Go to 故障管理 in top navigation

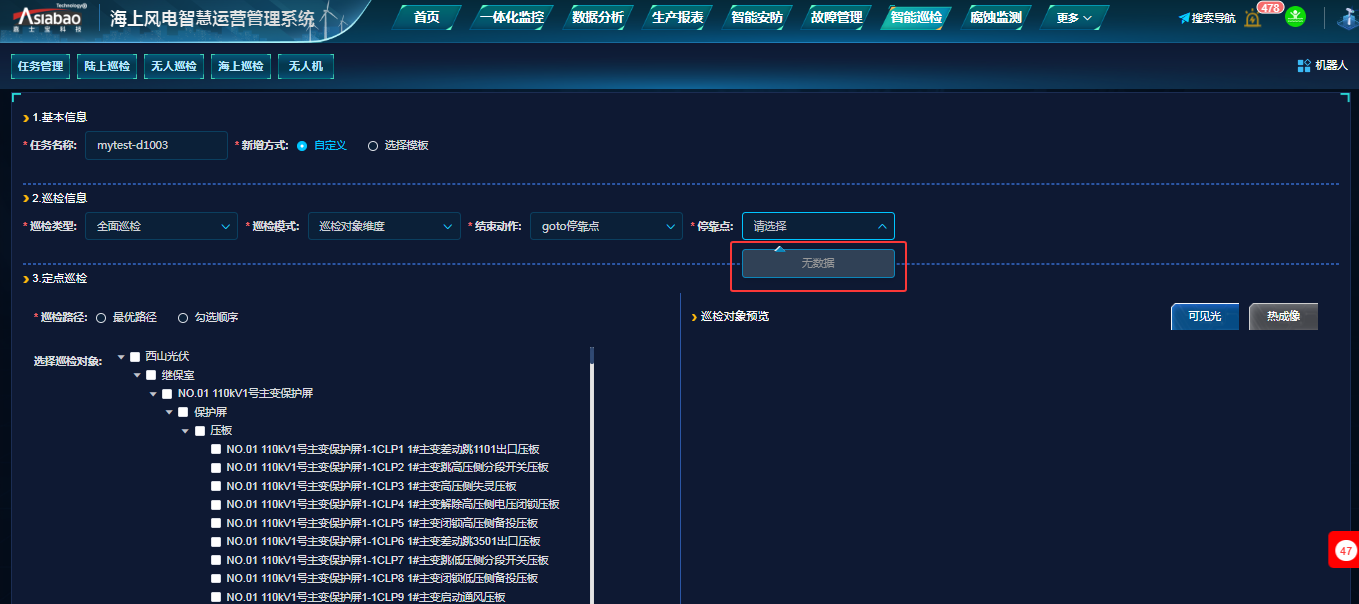(x=836, y=18)
